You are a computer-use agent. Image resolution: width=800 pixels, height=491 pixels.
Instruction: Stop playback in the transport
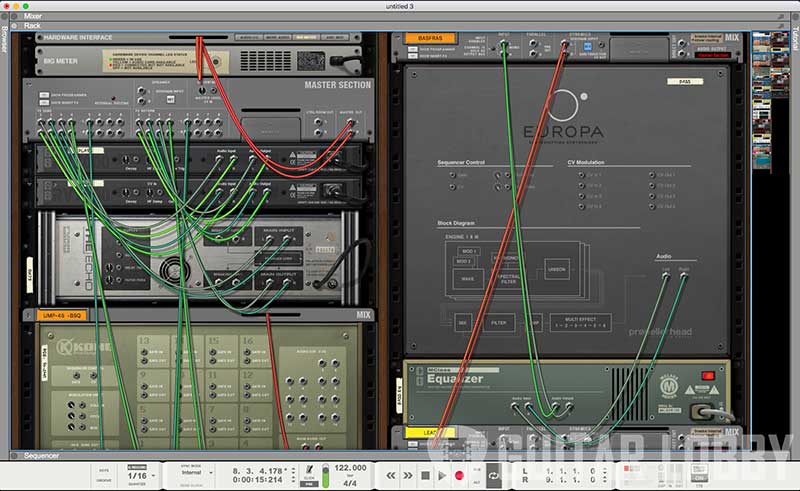coord(425,476)
